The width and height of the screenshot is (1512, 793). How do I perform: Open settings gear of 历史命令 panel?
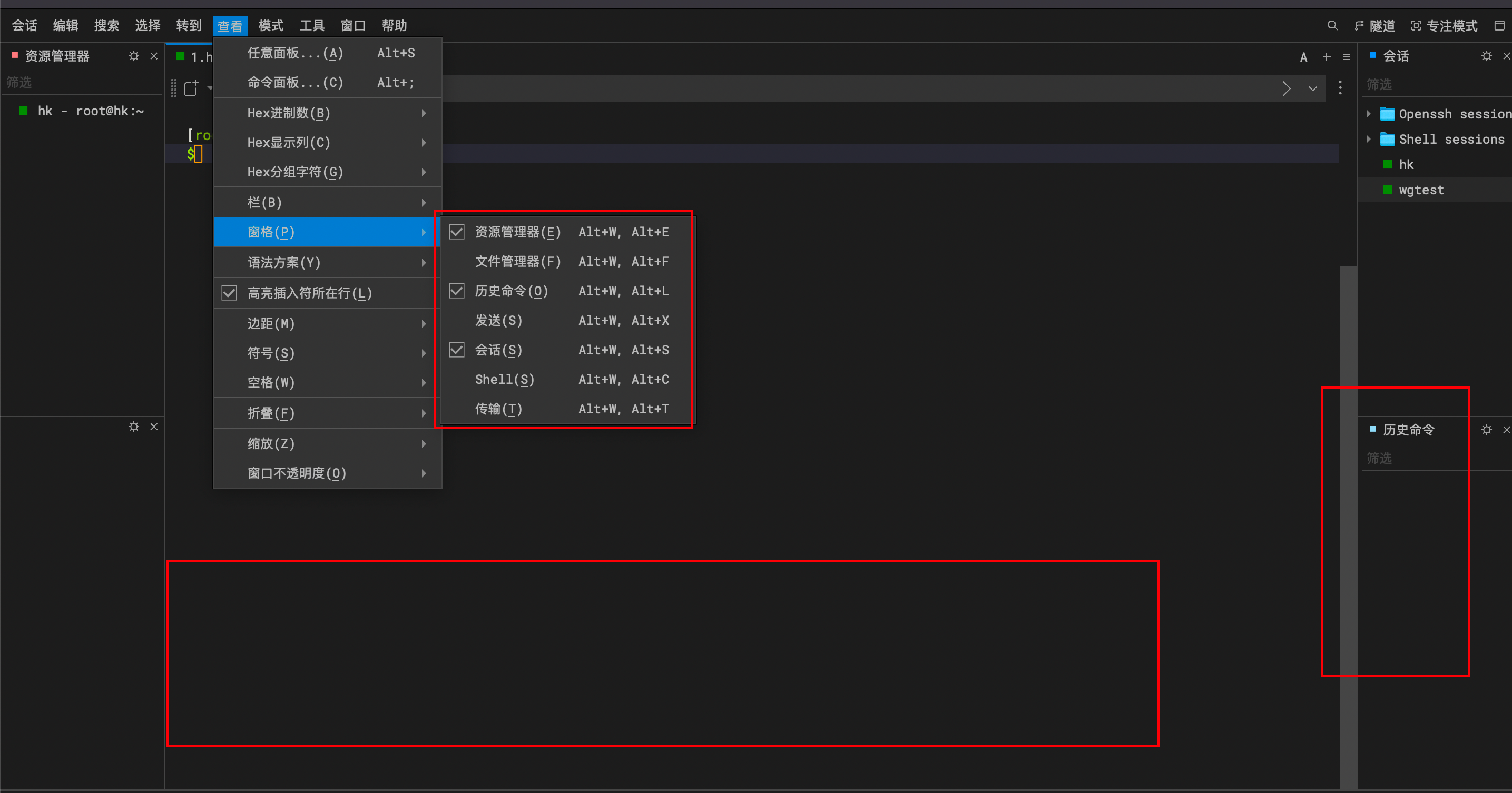1486,430
